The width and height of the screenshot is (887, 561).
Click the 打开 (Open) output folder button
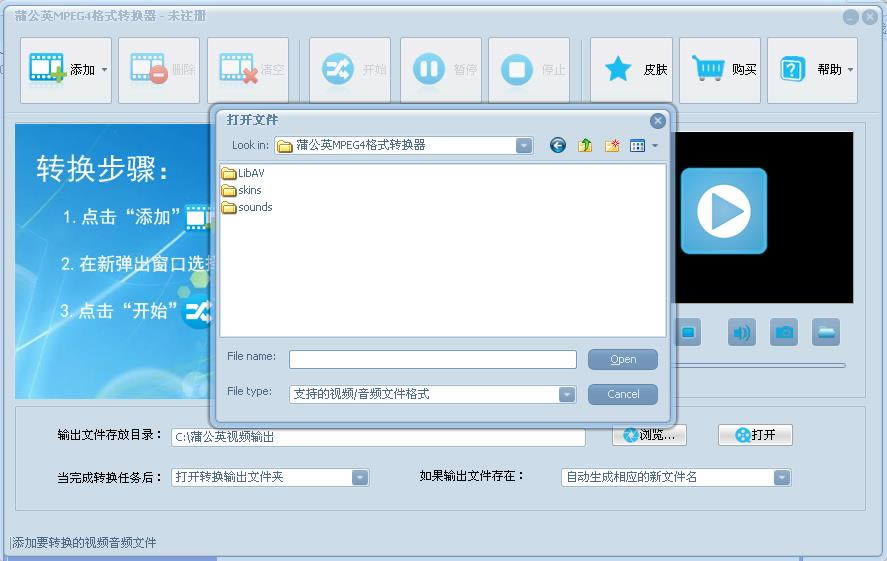pos(755,435)
